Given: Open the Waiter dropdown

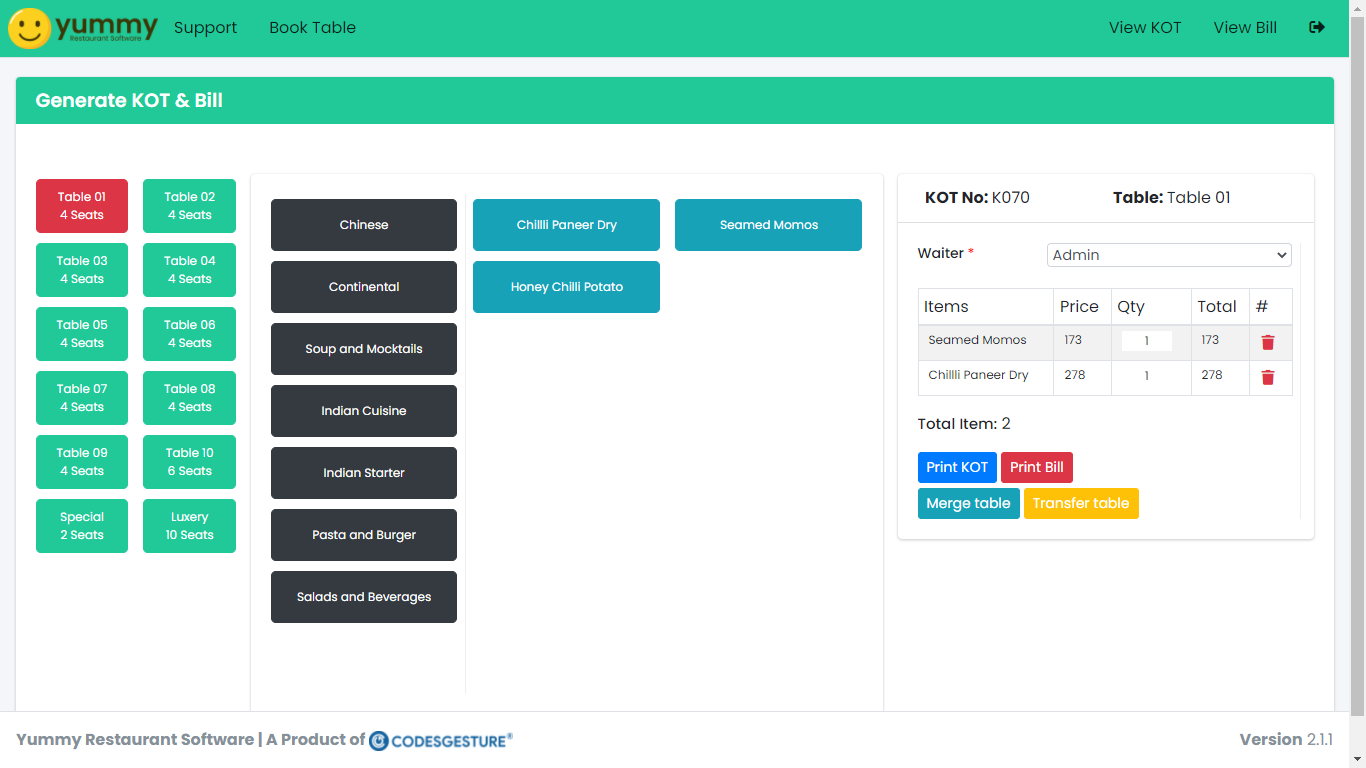Looking at the screenshot, I should pos(1168,255).
